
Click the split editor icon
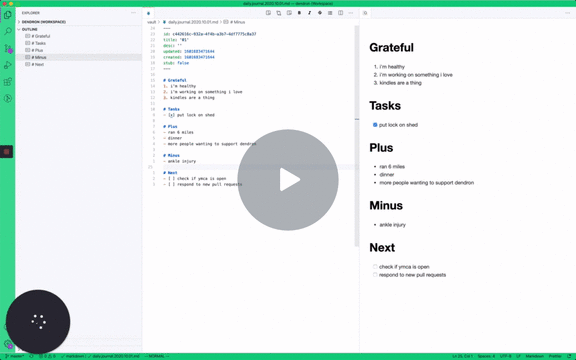[341, 13]
